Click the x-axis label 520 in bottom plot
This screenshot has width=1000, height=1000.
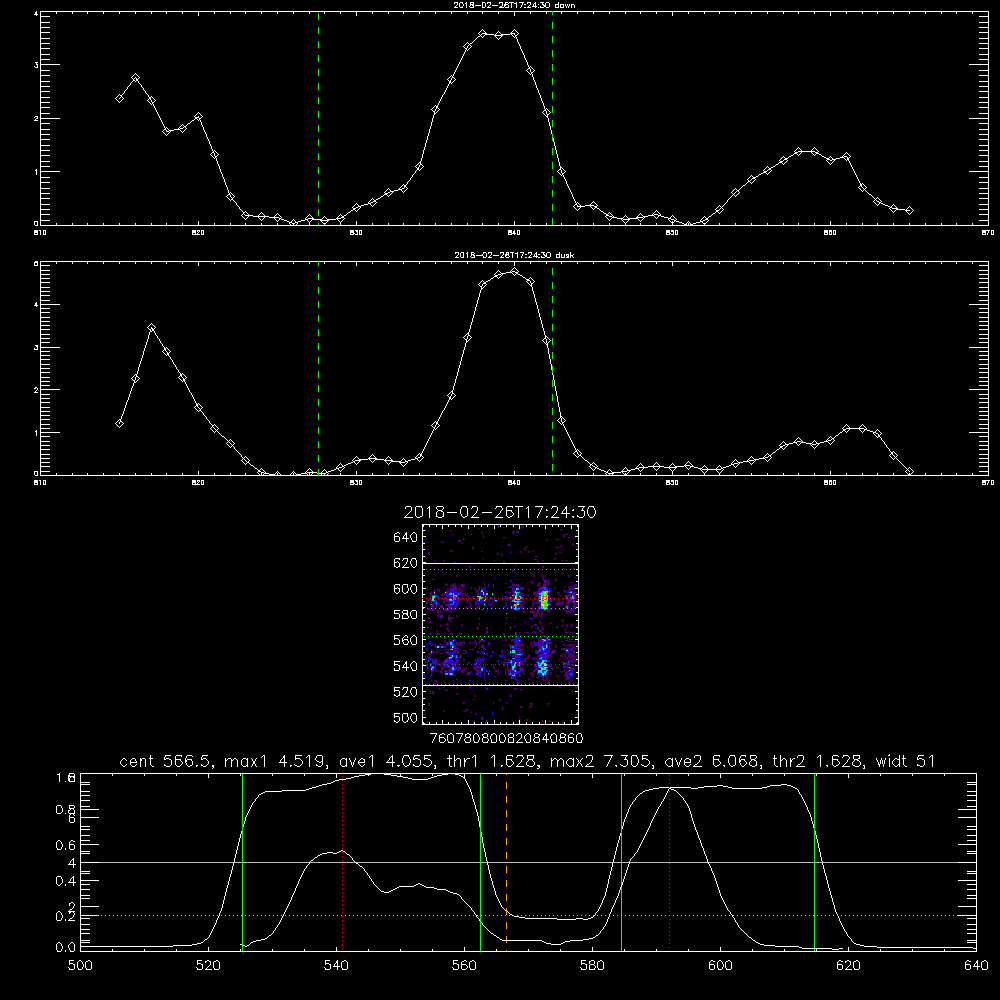[x=208, y=965]
